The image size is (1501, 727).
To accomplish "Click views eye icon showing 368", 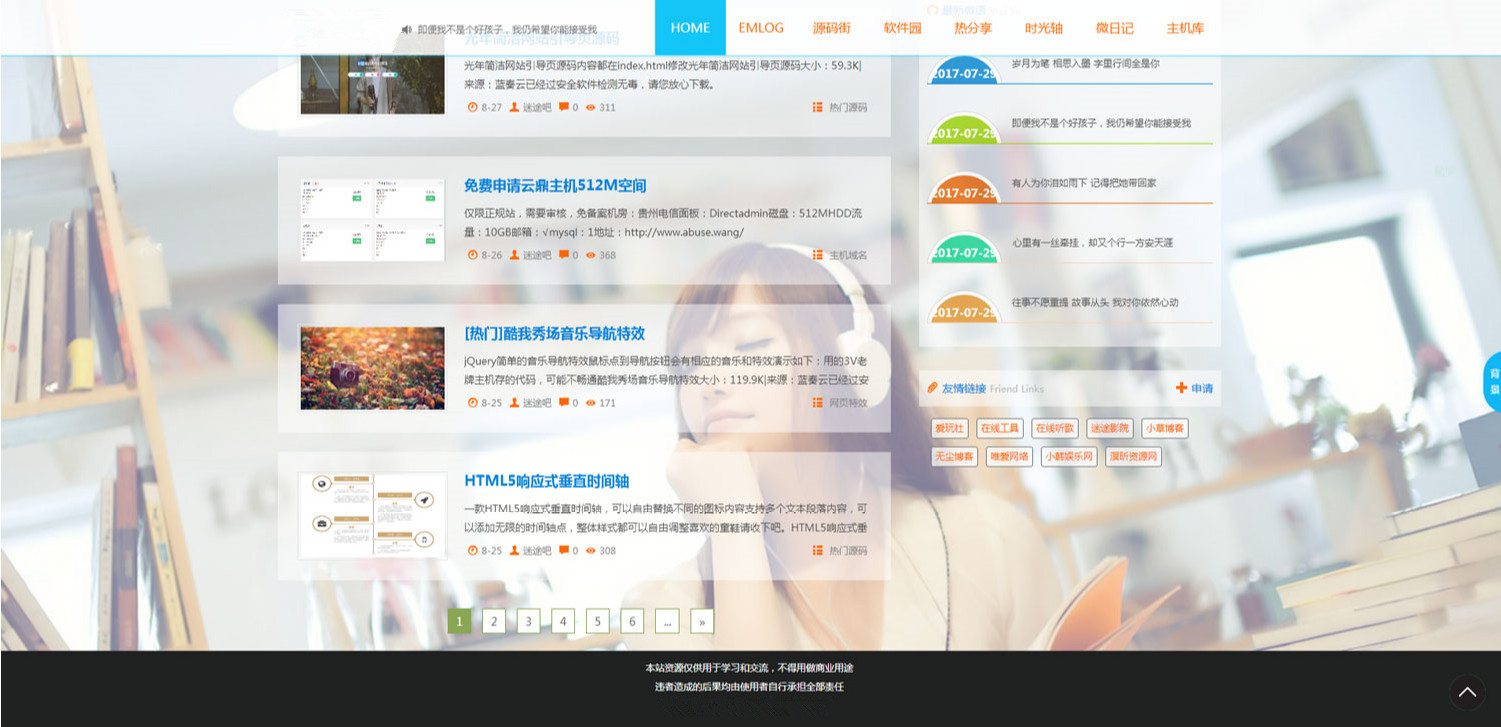I will coord(590,255).
